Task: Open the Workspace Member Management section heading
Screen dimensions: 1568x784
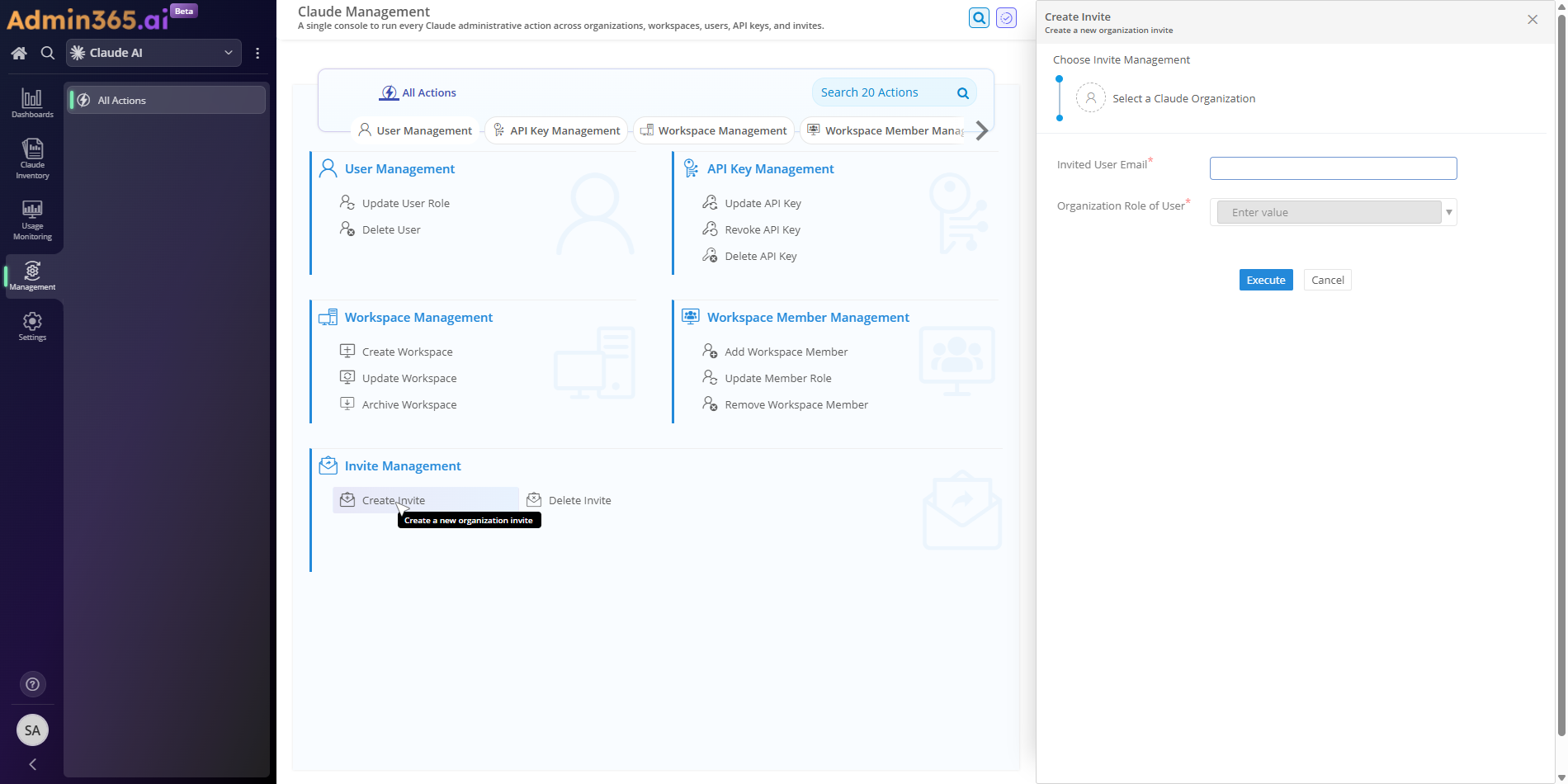Action: (x=808, y=317)
